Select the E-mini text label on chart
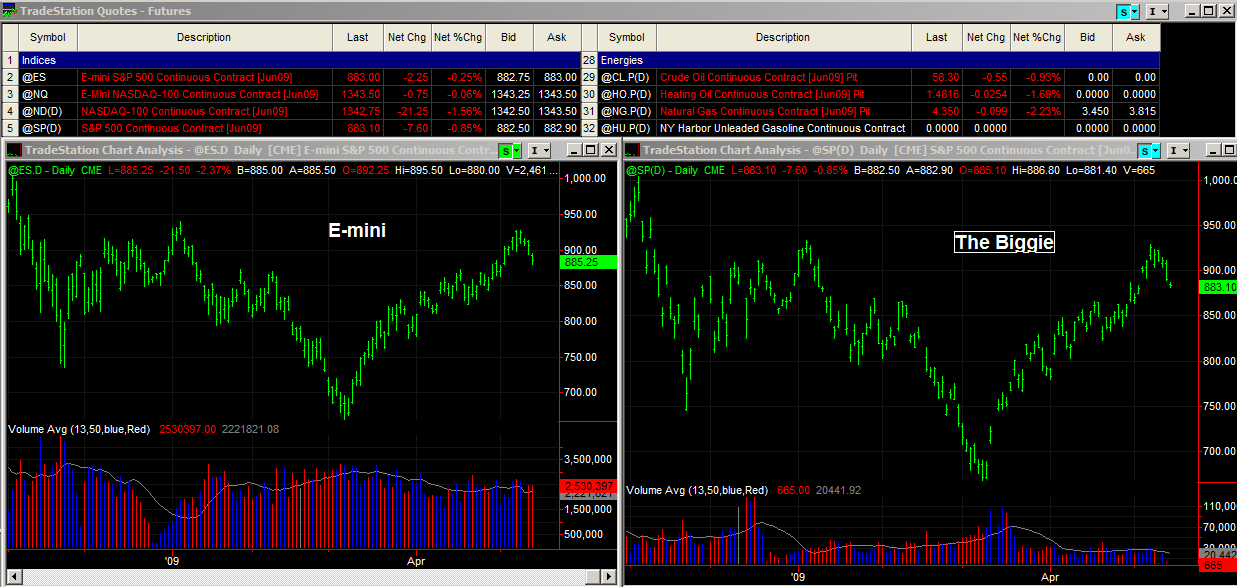This screenshot has height=587, width=1237. click(x=357, y=231)
